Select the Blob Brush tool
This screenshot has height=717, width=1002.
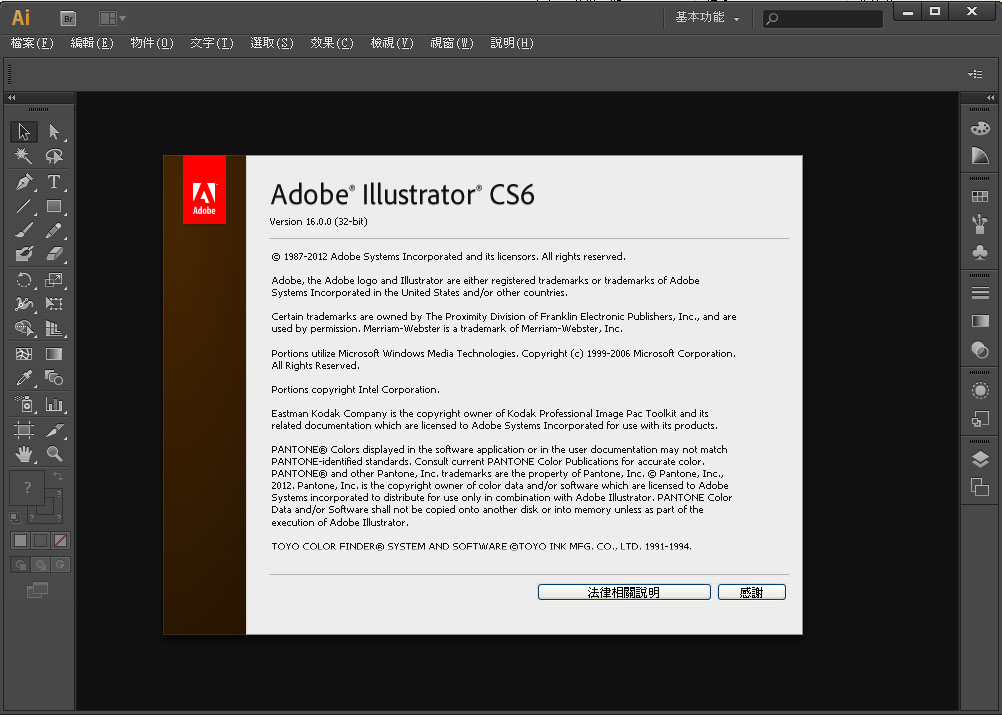click(x=24, y=254)
